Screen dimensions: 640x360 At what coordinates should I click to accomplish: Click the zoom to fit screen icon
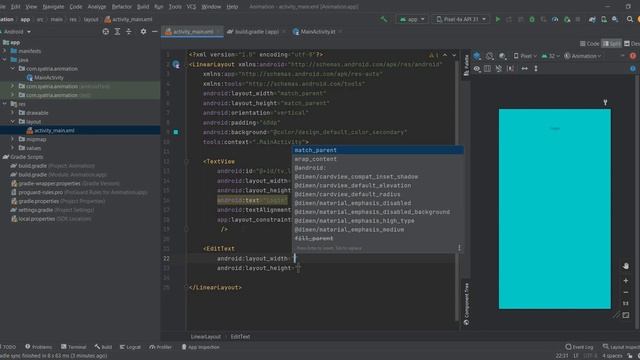(x=626, y=316)
